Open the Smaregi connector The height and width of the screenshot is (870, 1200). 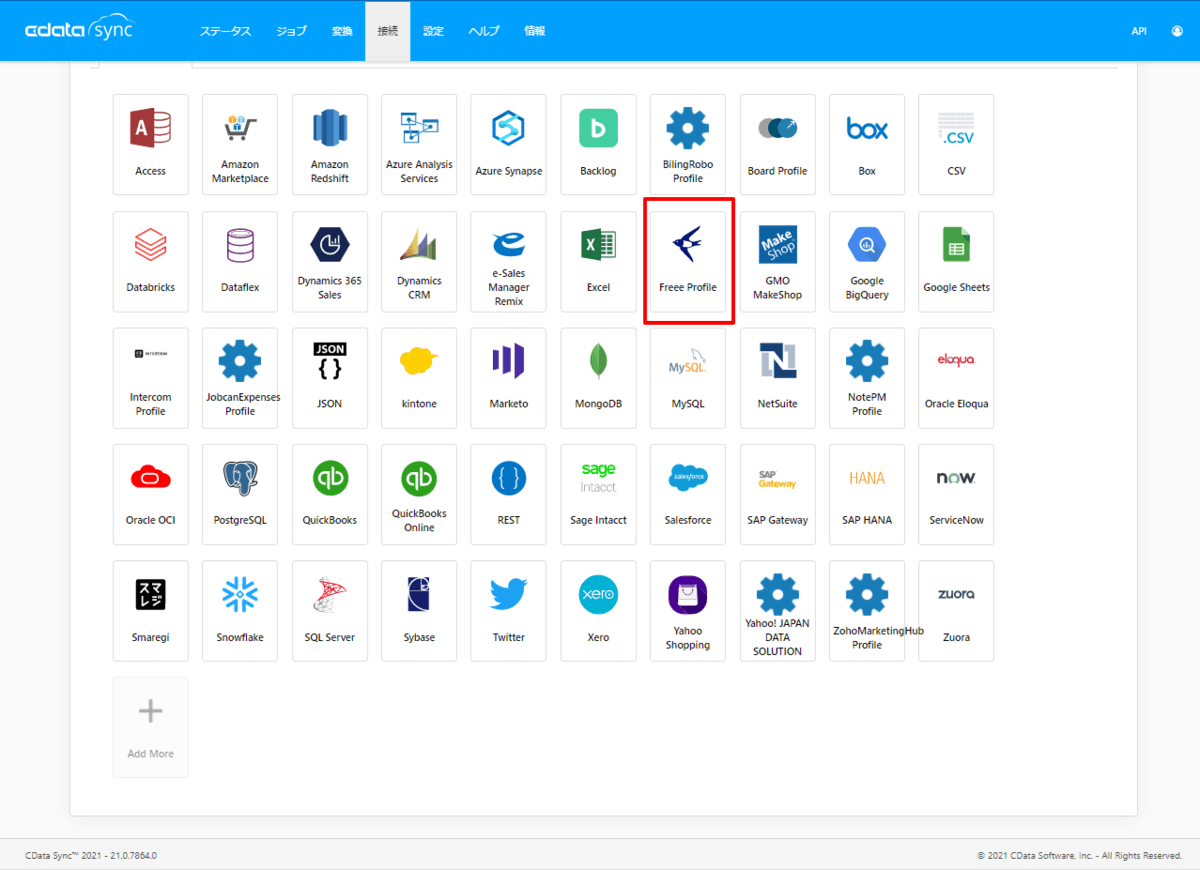point(150,611)
